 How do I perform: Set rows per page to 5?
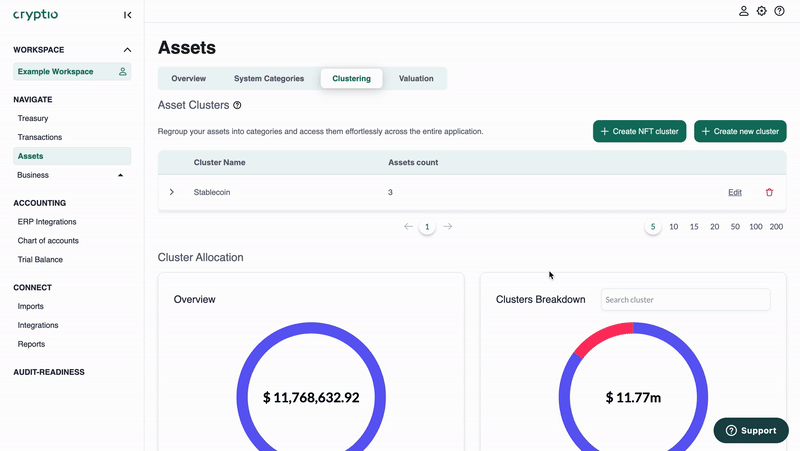pos(653,227)
